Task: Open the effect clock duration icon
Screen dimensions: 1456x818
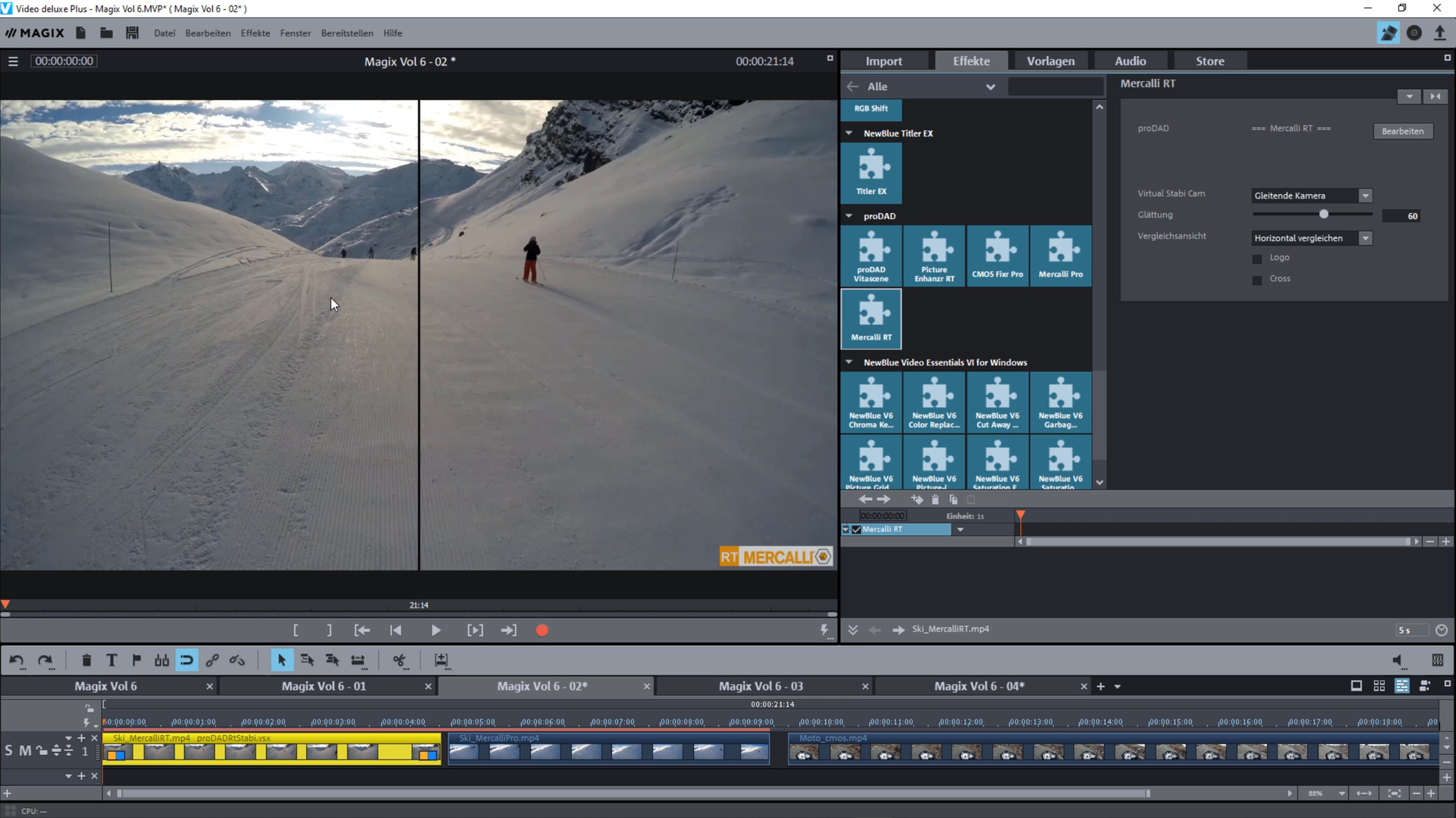Action: pyautogui.click(x=1442, y=630)
